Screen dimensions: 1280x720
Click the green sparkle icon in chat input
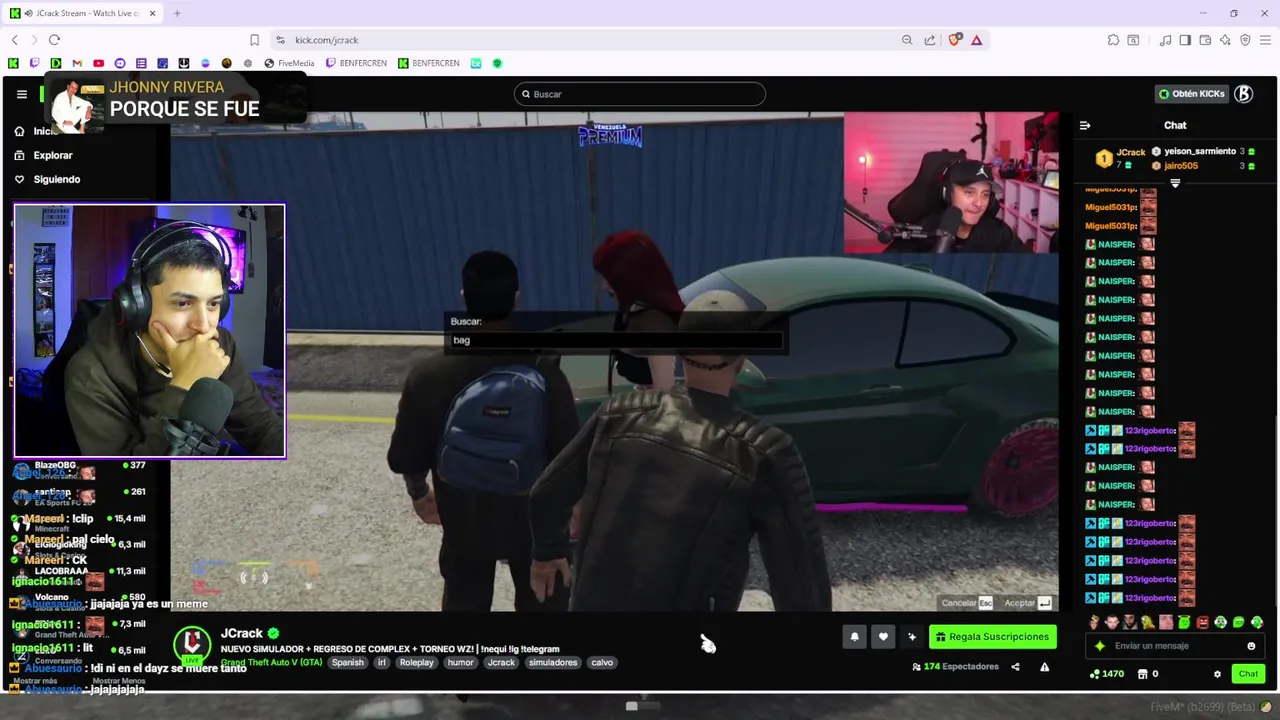click(1100, 646)
